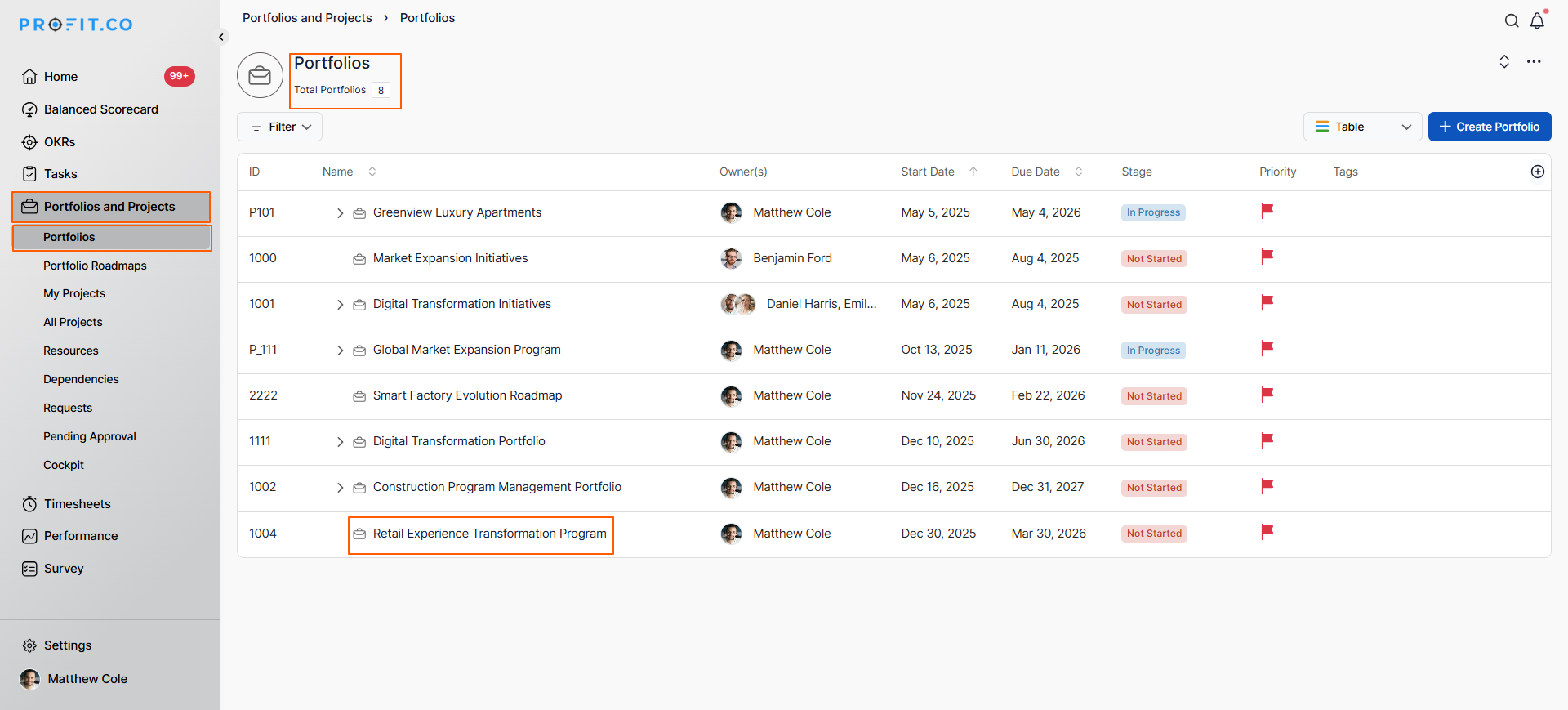Go to Timesheets in sidebar

tap(77, 504)
